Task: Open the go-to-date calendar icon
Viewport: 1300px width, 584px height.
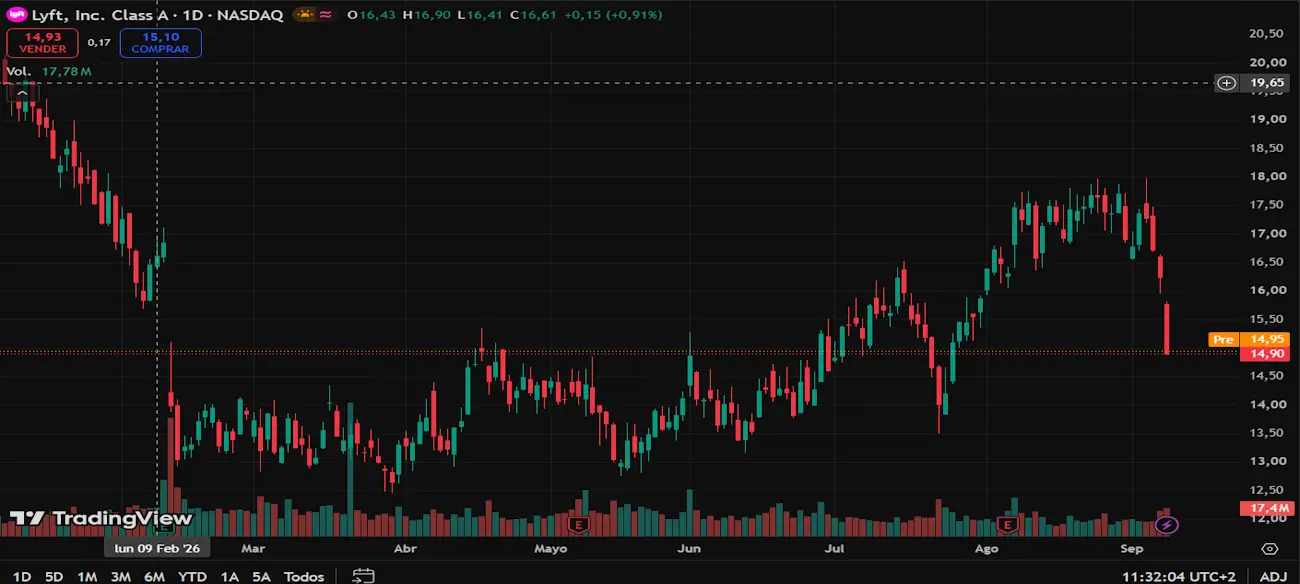Action: (x=363, y=576)
